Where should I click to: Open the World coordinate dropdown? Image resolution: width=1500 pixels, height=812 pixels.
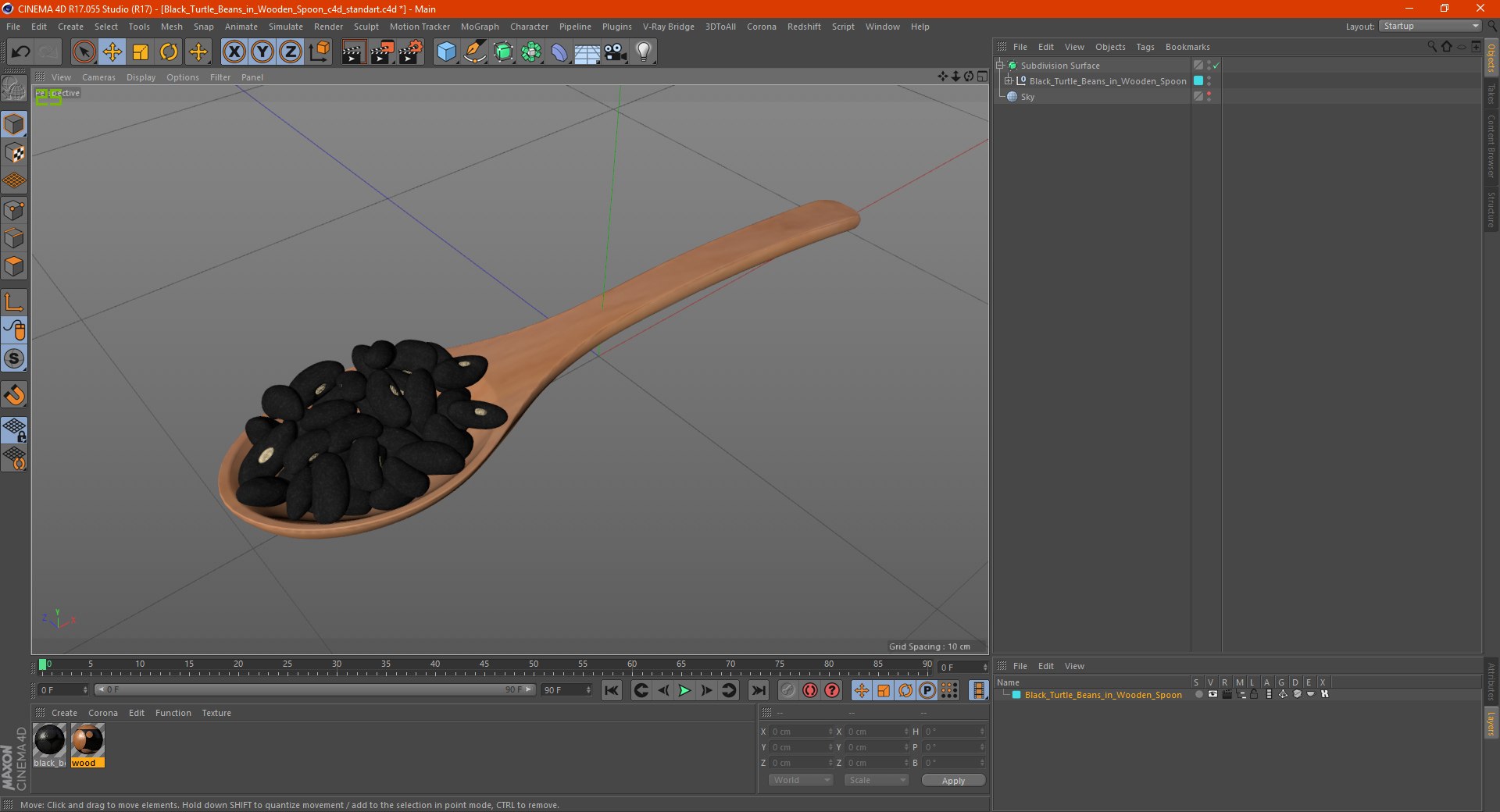(x=801, y=781)
